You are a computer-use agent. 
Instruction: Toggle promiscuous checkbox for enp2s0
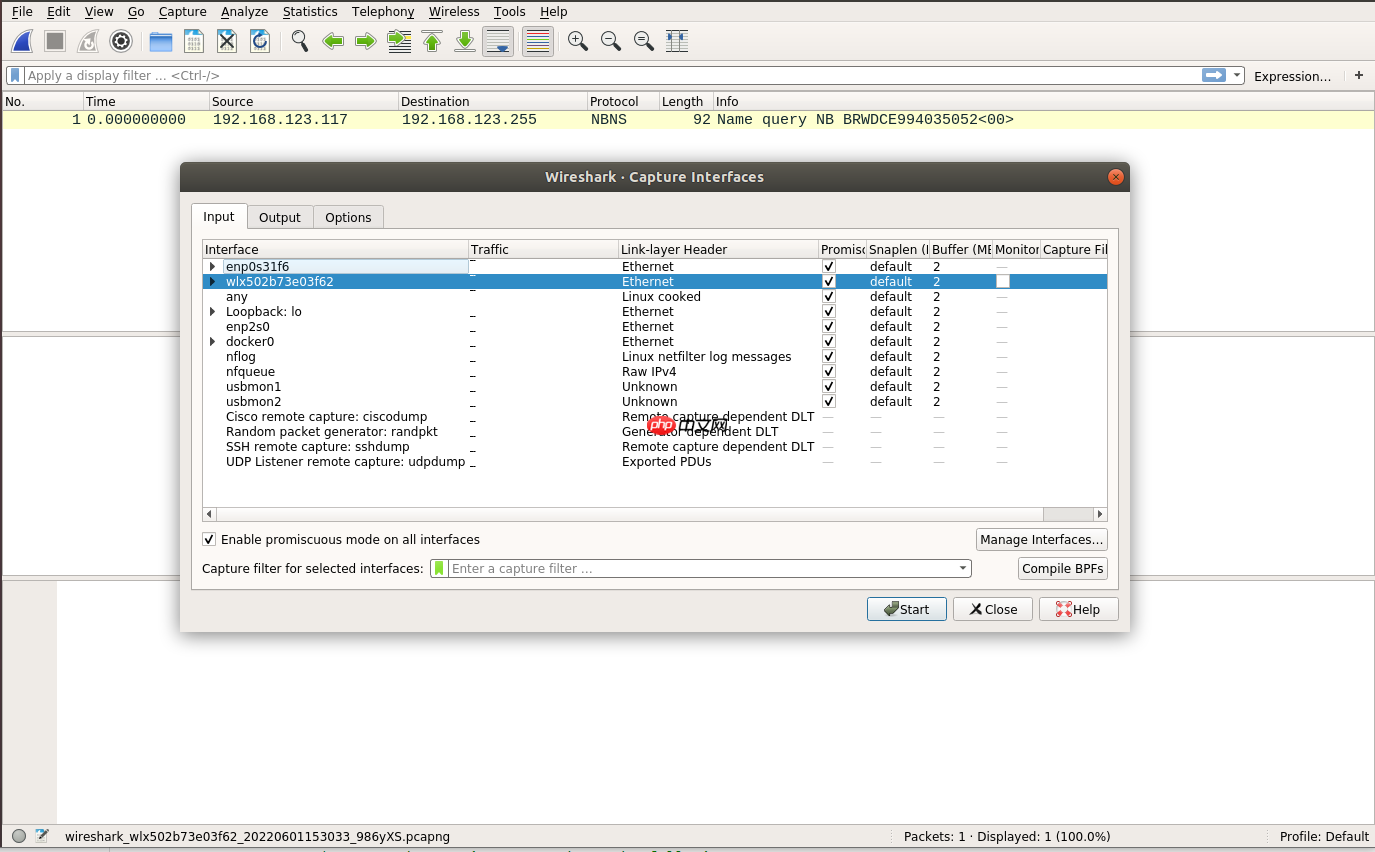828,327
